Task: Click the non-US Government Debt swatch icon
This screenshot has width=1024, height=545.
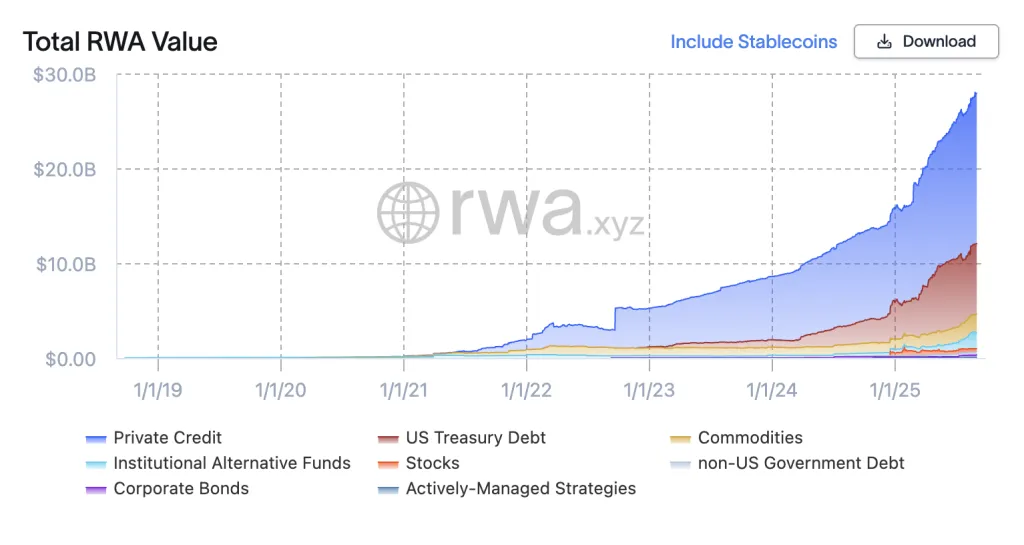Action: tap(680, 464)
